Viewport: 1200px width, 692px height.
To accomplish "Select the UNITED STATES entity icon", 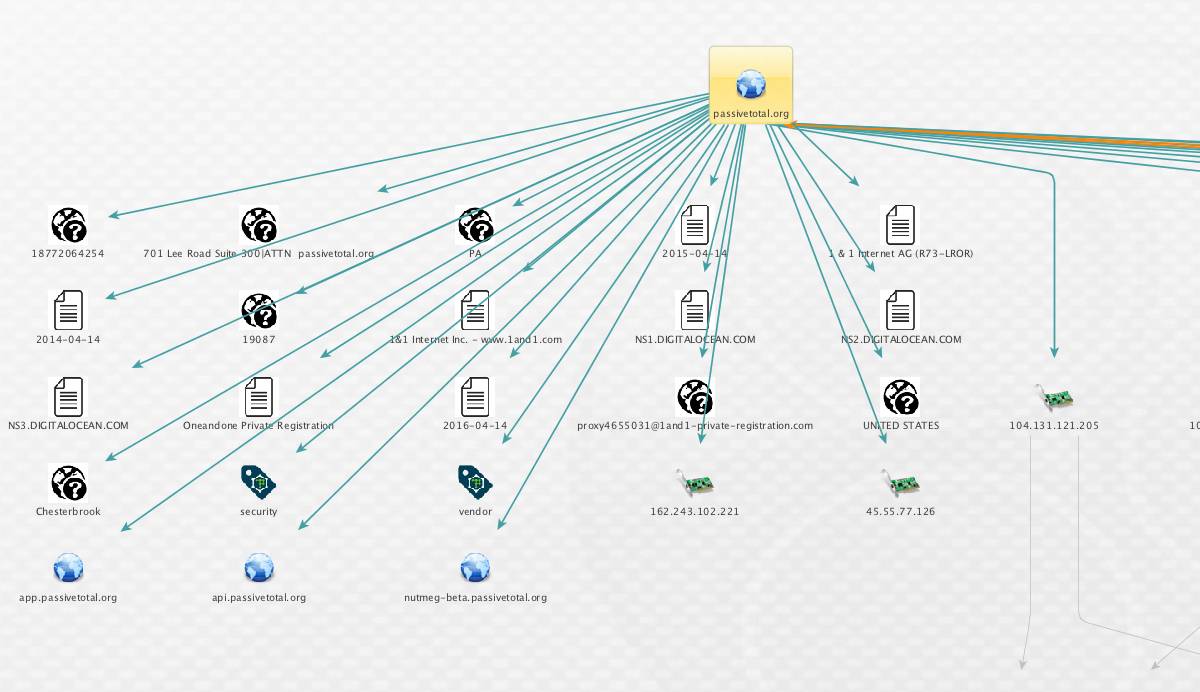I will coord(900,397).
